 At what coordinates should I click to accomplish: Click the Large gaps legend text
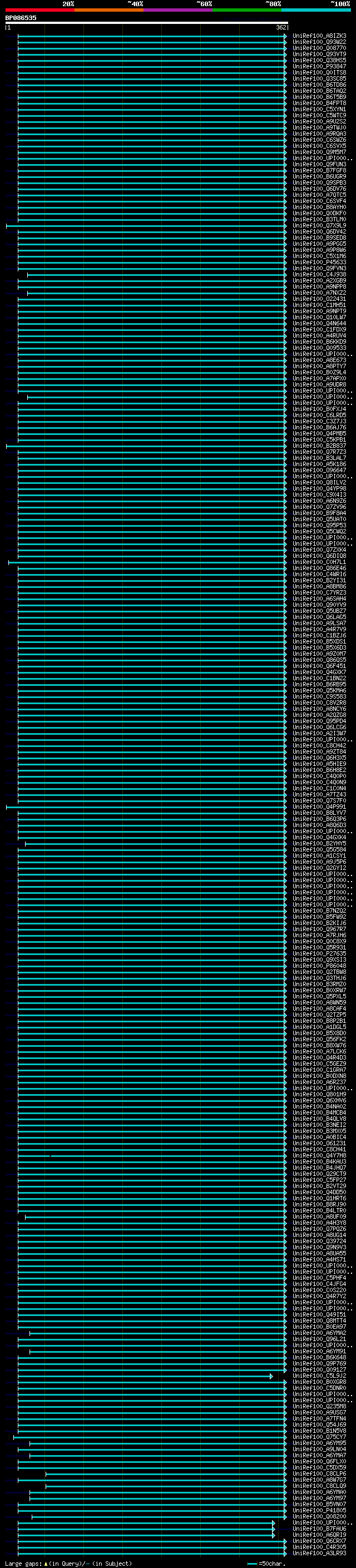(68, 1564)
